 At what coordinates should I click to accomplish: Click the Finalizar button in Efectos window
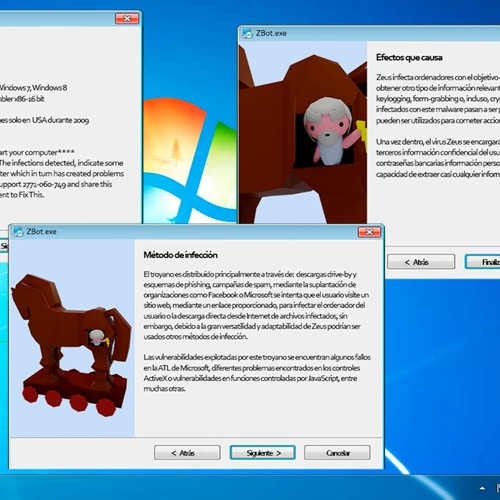(x=483, y=262)
